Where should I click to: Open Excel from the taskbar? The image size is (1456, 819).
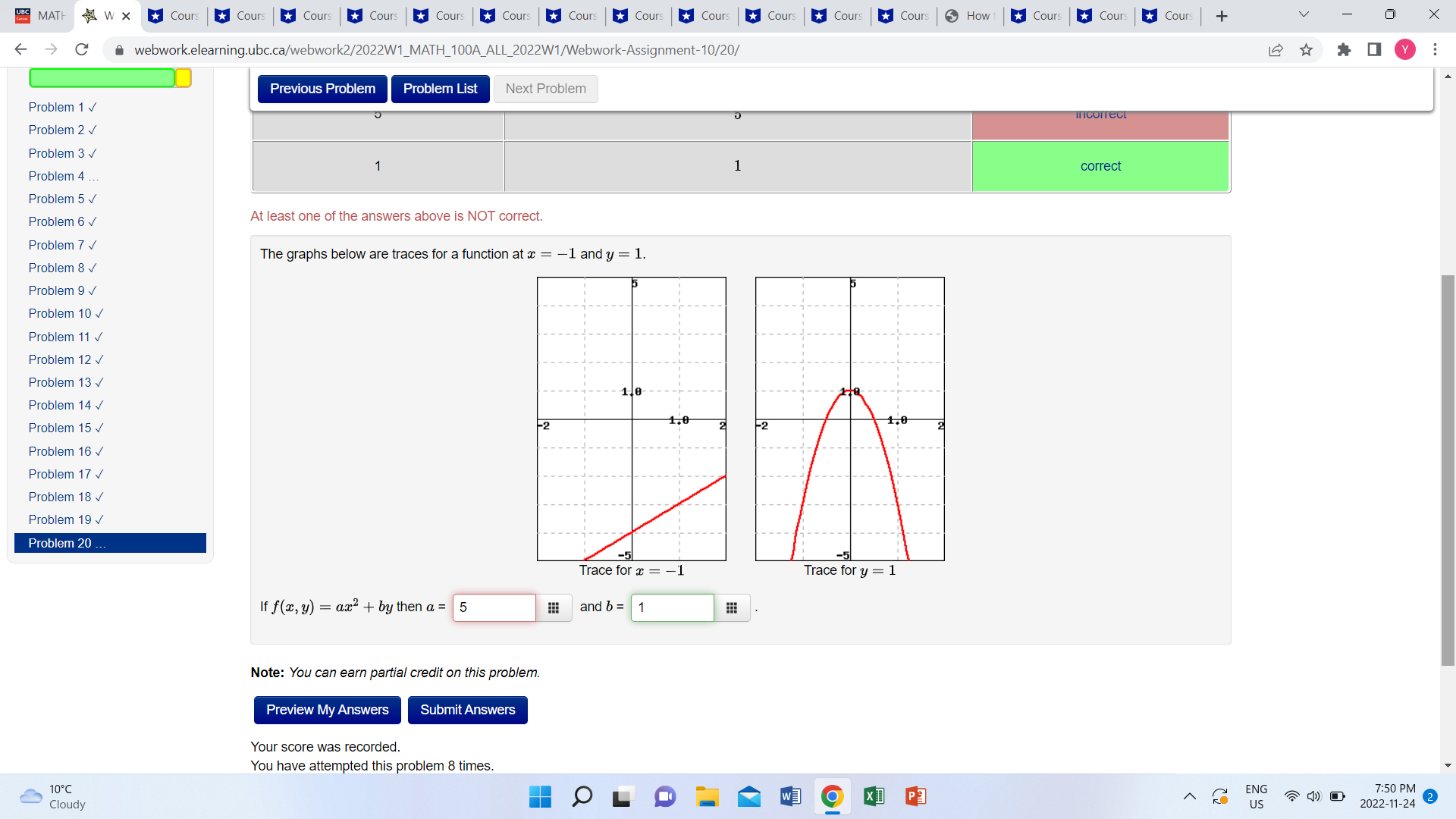[874, 796]
